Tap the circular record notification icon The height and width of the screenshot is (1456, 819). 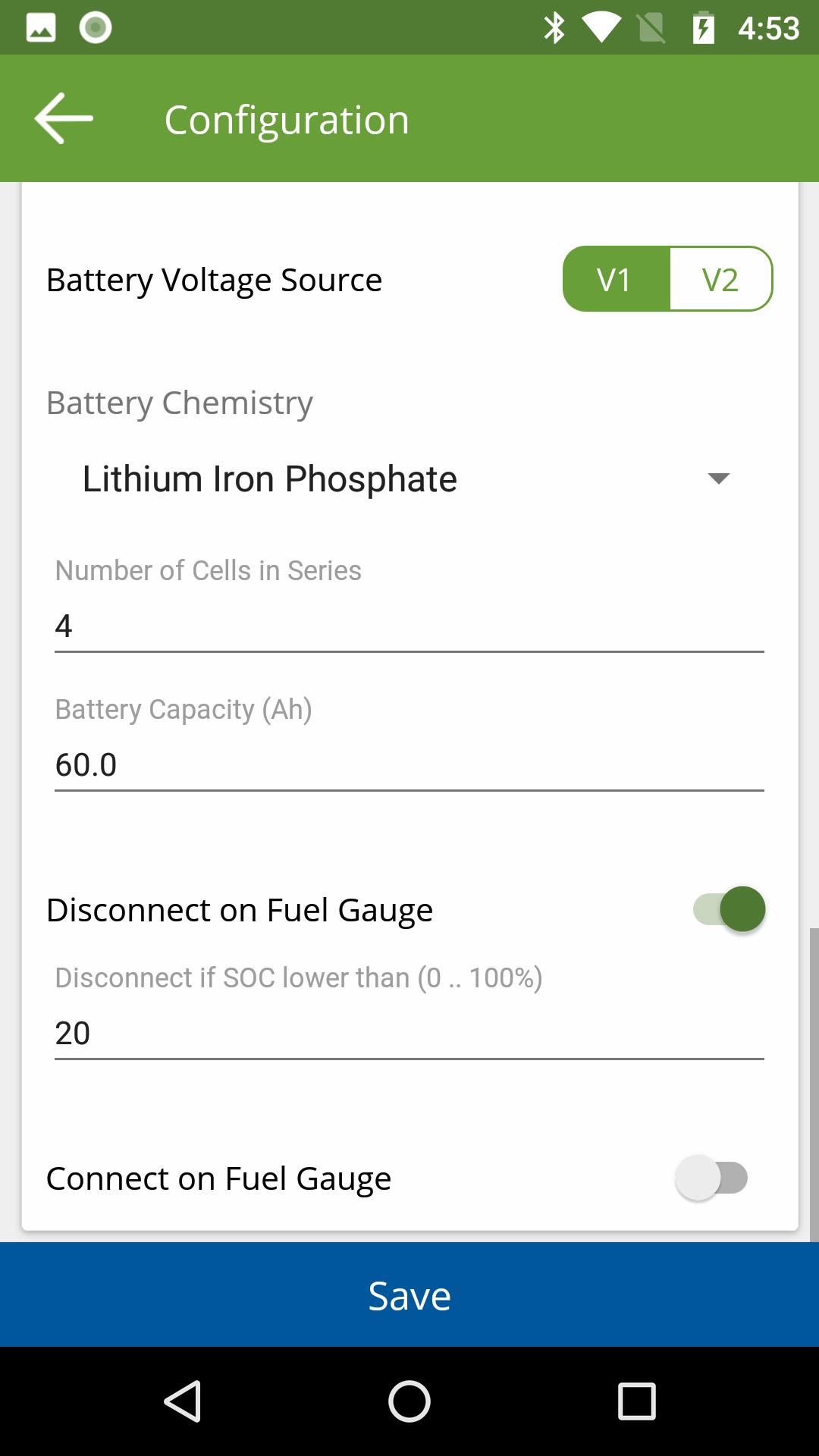(x=96, y=28)
